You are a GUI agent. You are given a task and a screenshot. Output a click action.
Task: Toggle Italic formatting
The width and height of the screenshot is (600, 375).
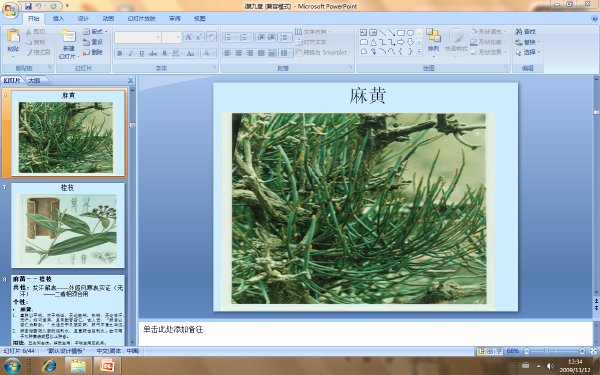(130, 54)
